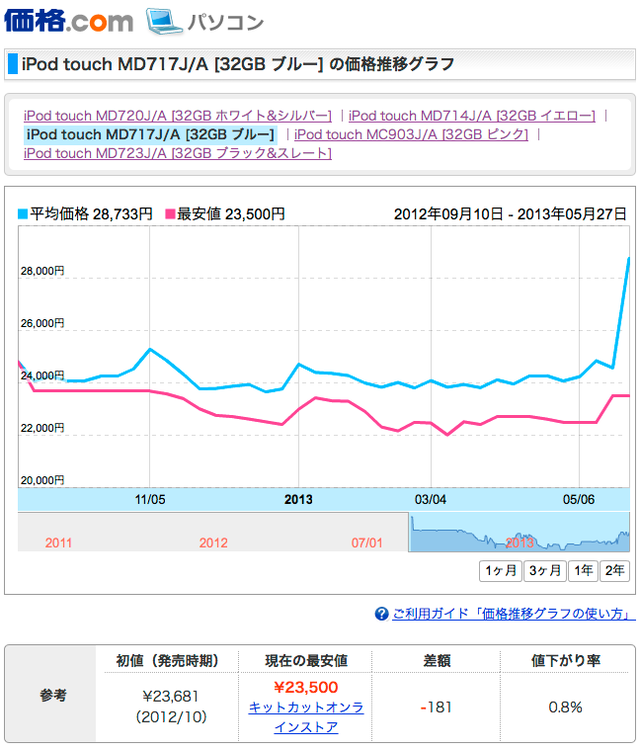Click the 2012 label in overview timeline
The image size is (640, 750).
pos(213,543)
